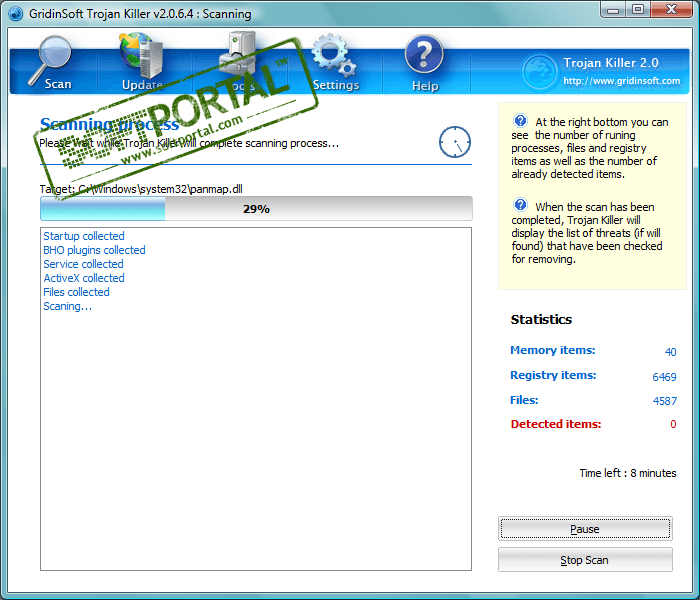
Task: Select the 'Service collected' log line
Action: pyautogui.click(x=83, y=264)
